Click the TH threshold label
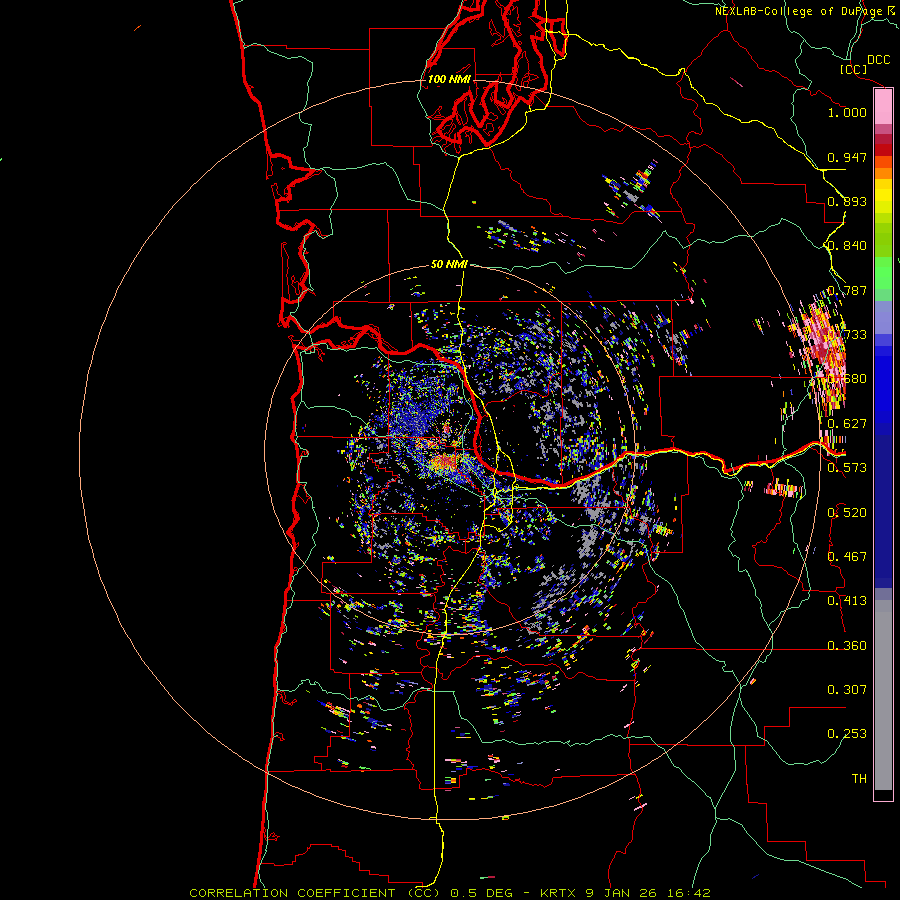 (x=859, y=779)
